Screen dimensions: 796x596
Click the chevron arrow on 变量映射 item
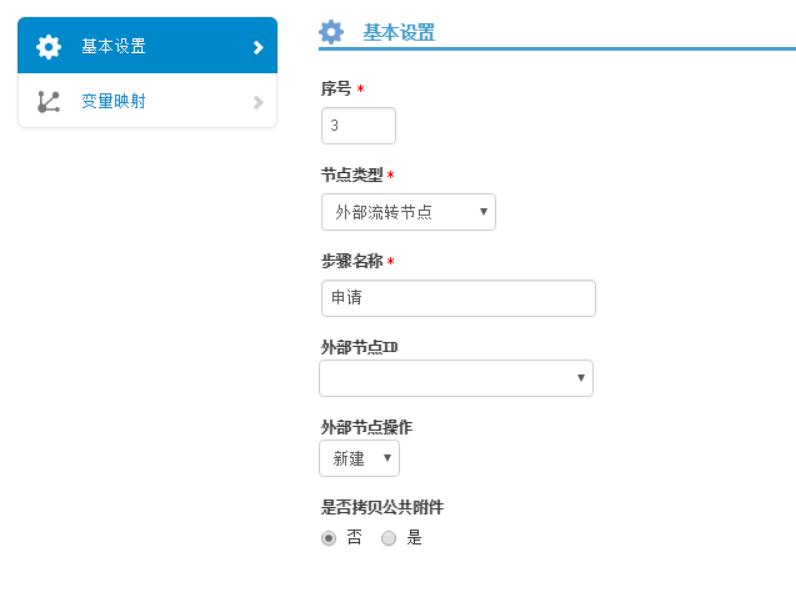tap(258, 101)
